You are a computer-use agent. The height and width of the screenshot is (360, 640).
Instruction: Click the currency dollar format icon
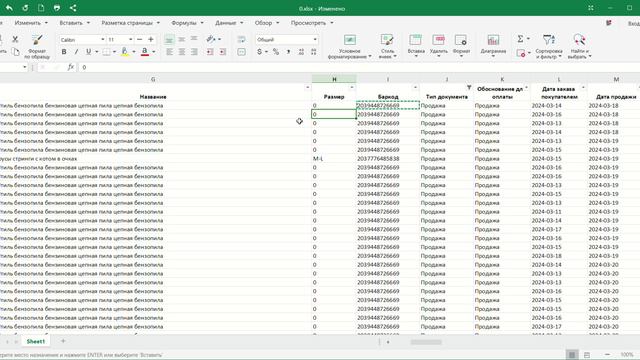[259, 52]
